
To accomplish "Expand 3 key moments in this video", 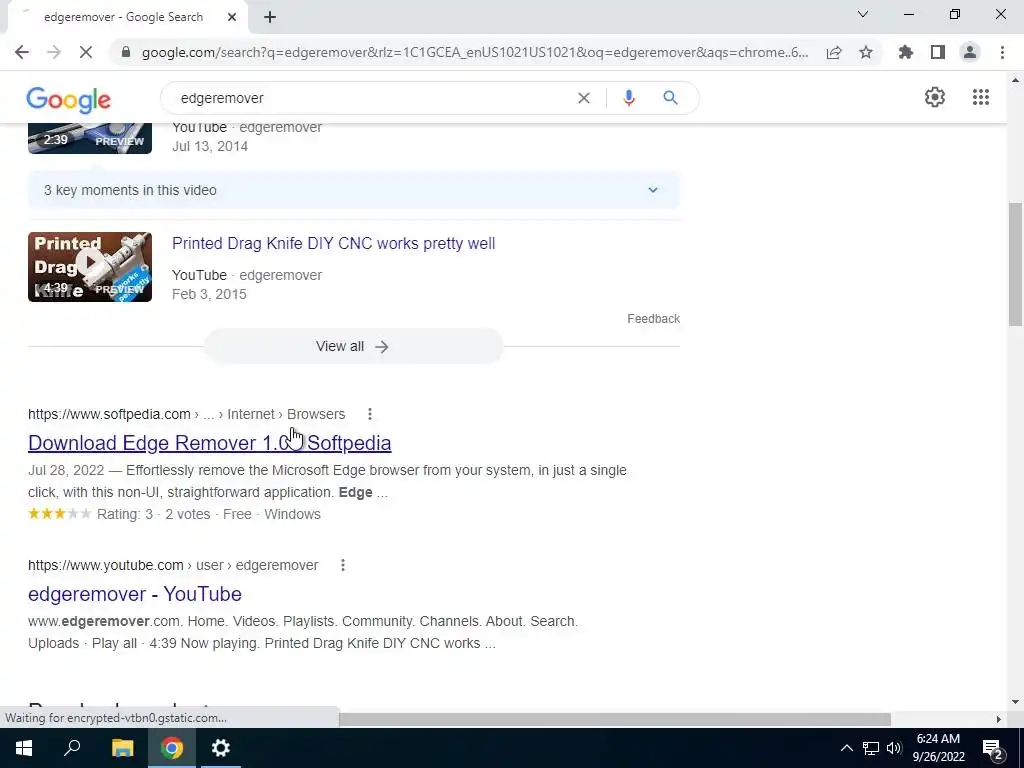I will coord(353,190).
